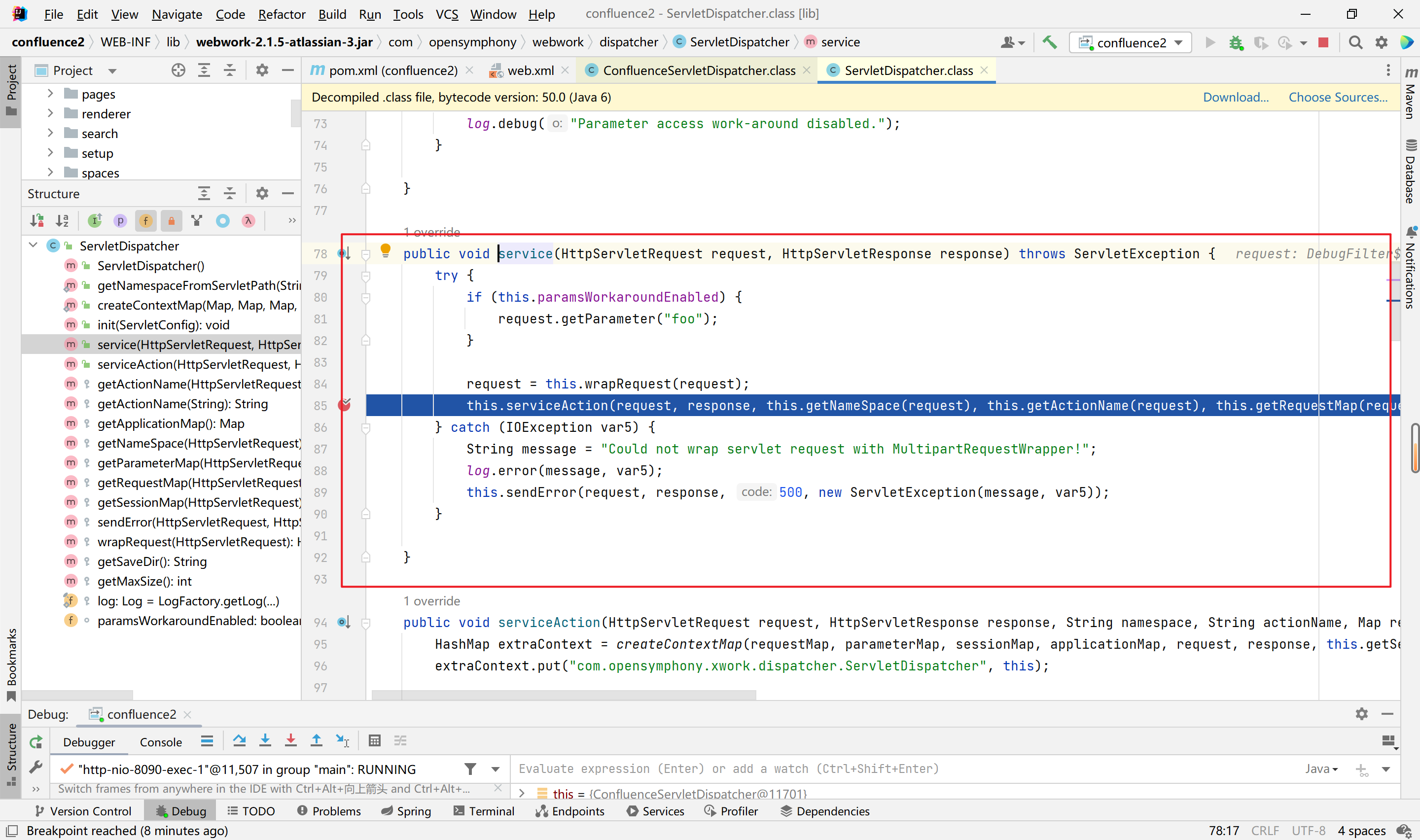Switch to pom.xml (confluence2) tab
Image resolution: width=1420 pixels, height=840 pixels.
point(391,70)
